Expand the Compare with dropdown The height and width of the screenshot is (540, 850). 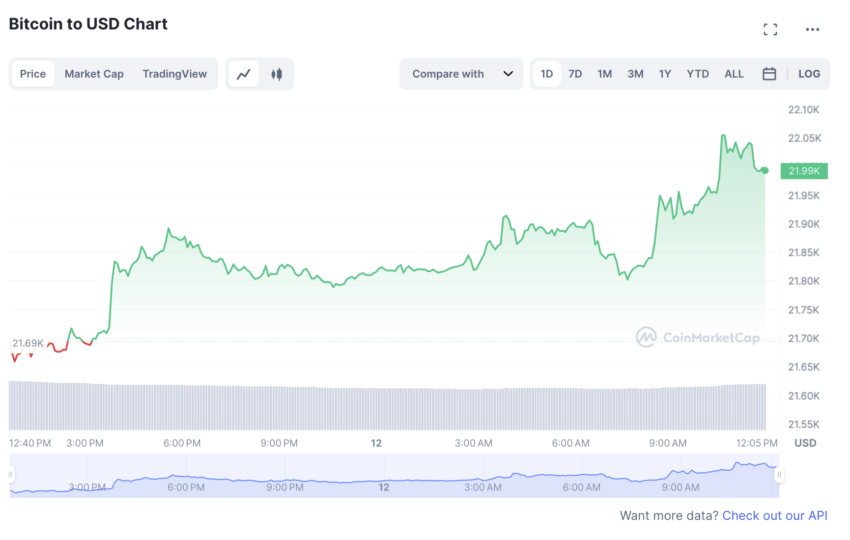462,74
